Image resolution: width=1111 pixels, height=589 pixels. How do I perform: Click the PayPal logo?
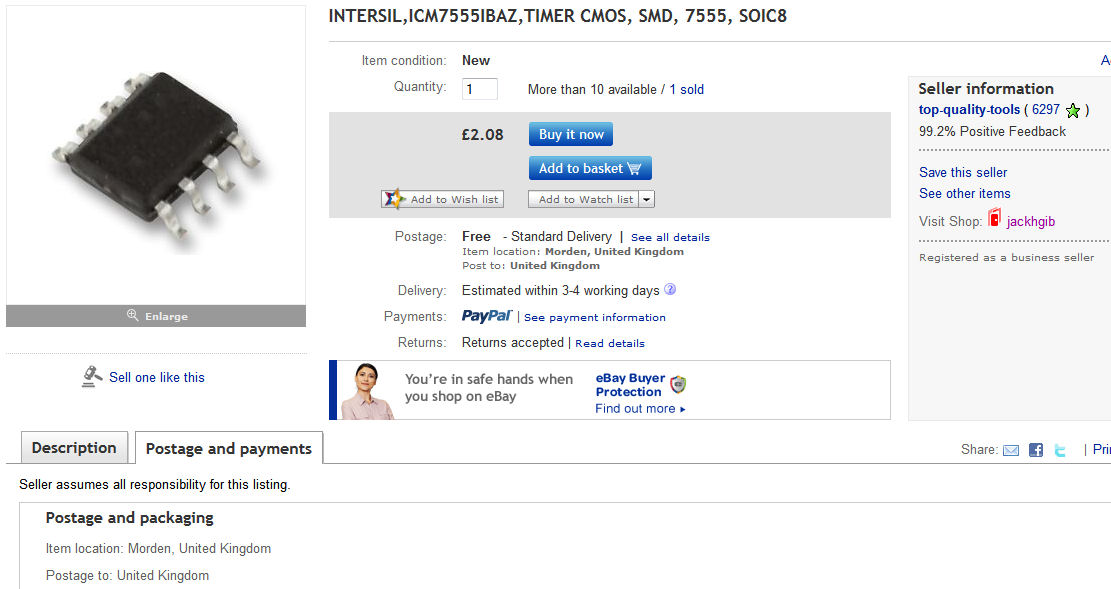point(487,316)
